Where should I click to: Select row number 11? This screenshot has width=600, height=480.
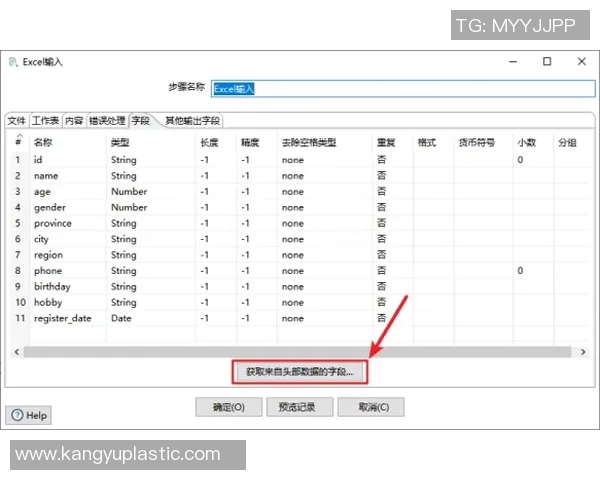coord(20,318)
